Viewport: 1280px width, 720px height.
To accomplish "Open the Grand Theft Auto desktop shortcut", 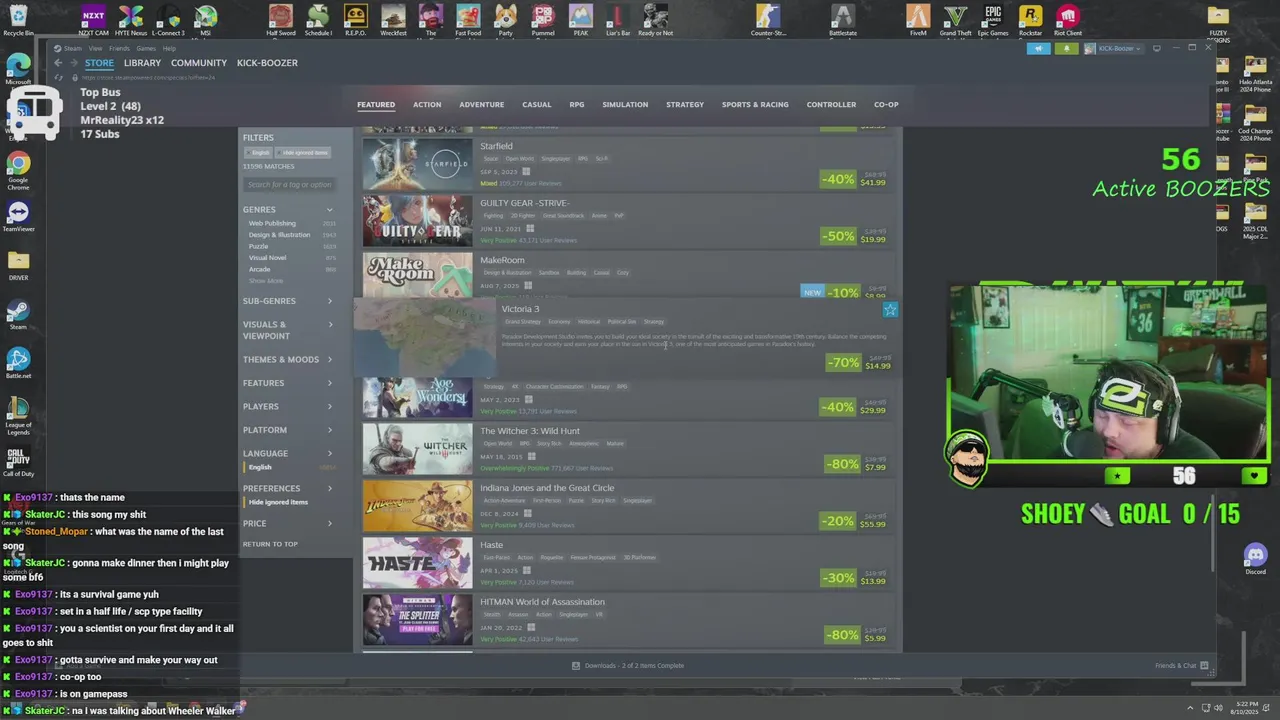I will point(956,20).
